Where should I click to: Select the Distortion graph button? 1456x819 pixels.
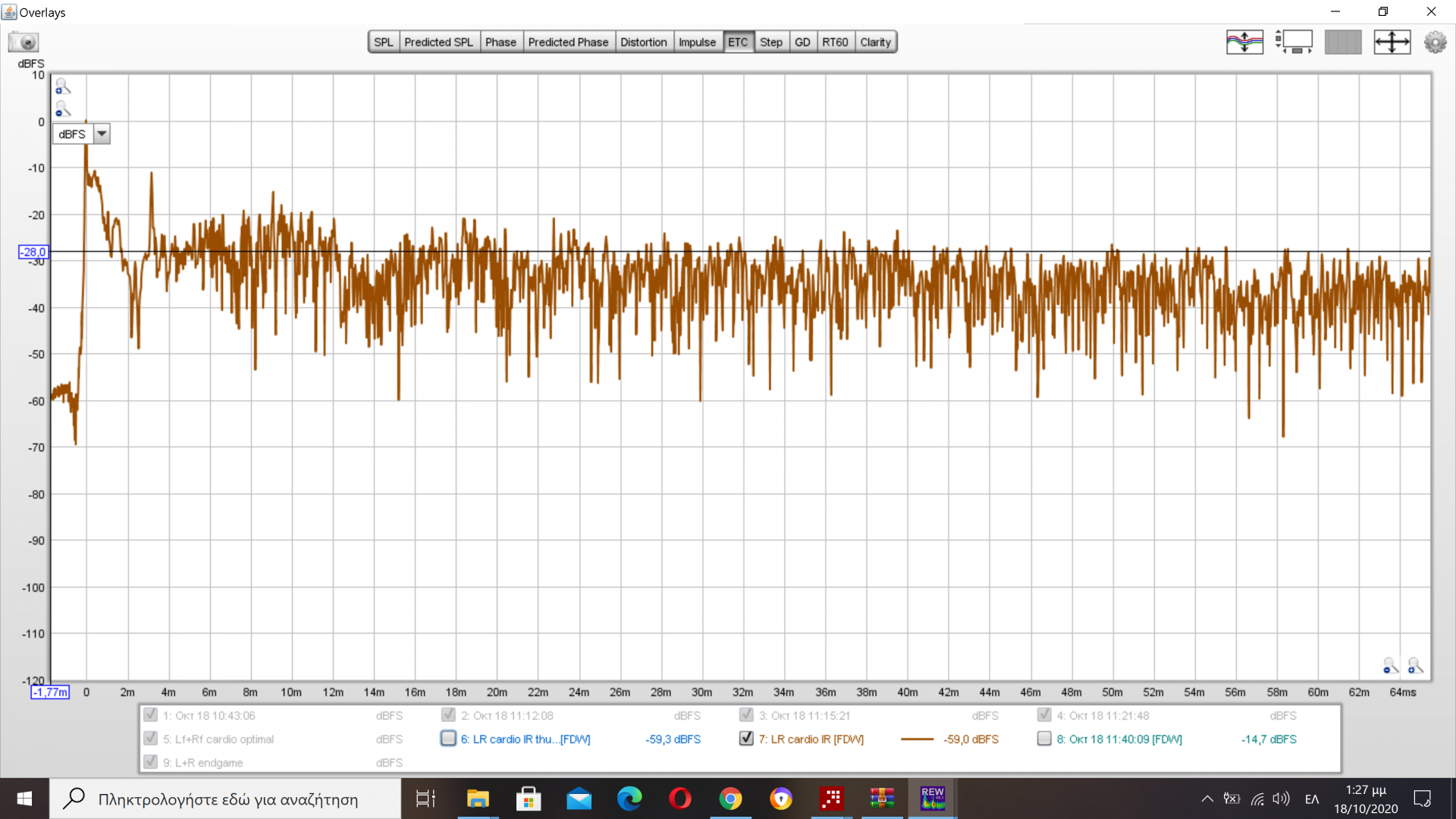pos(643,42)
